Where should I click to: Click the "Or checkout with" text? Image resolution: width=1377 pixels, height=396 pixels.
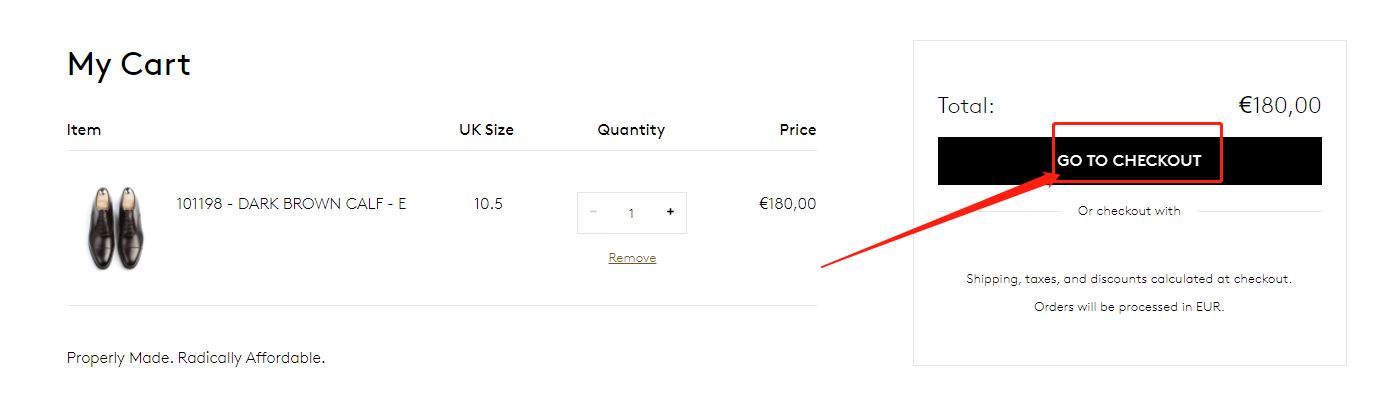1129,211
